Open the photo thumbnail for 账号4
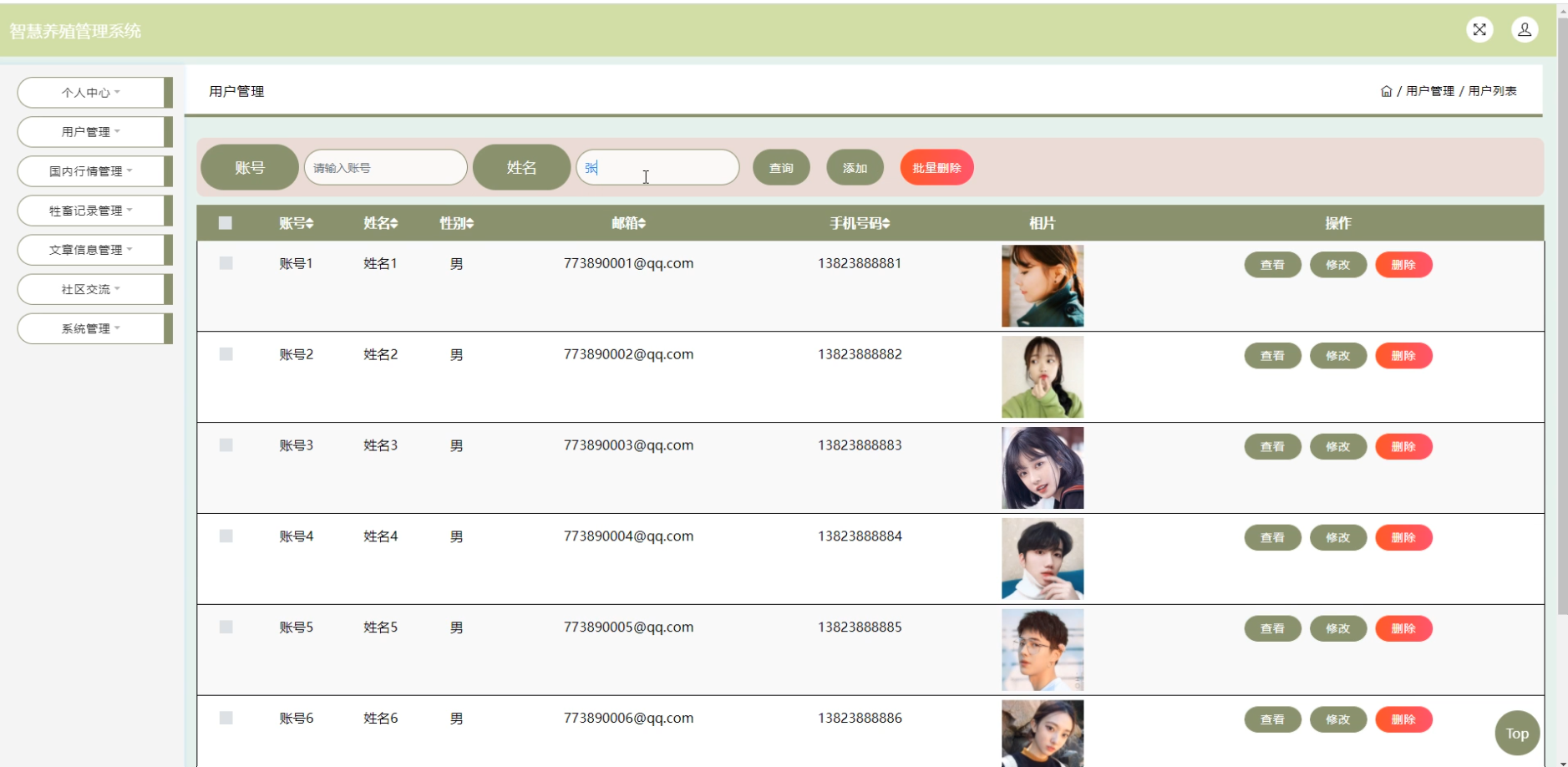Viewport: 1568px width, 767px height. tap(1043, 559)
